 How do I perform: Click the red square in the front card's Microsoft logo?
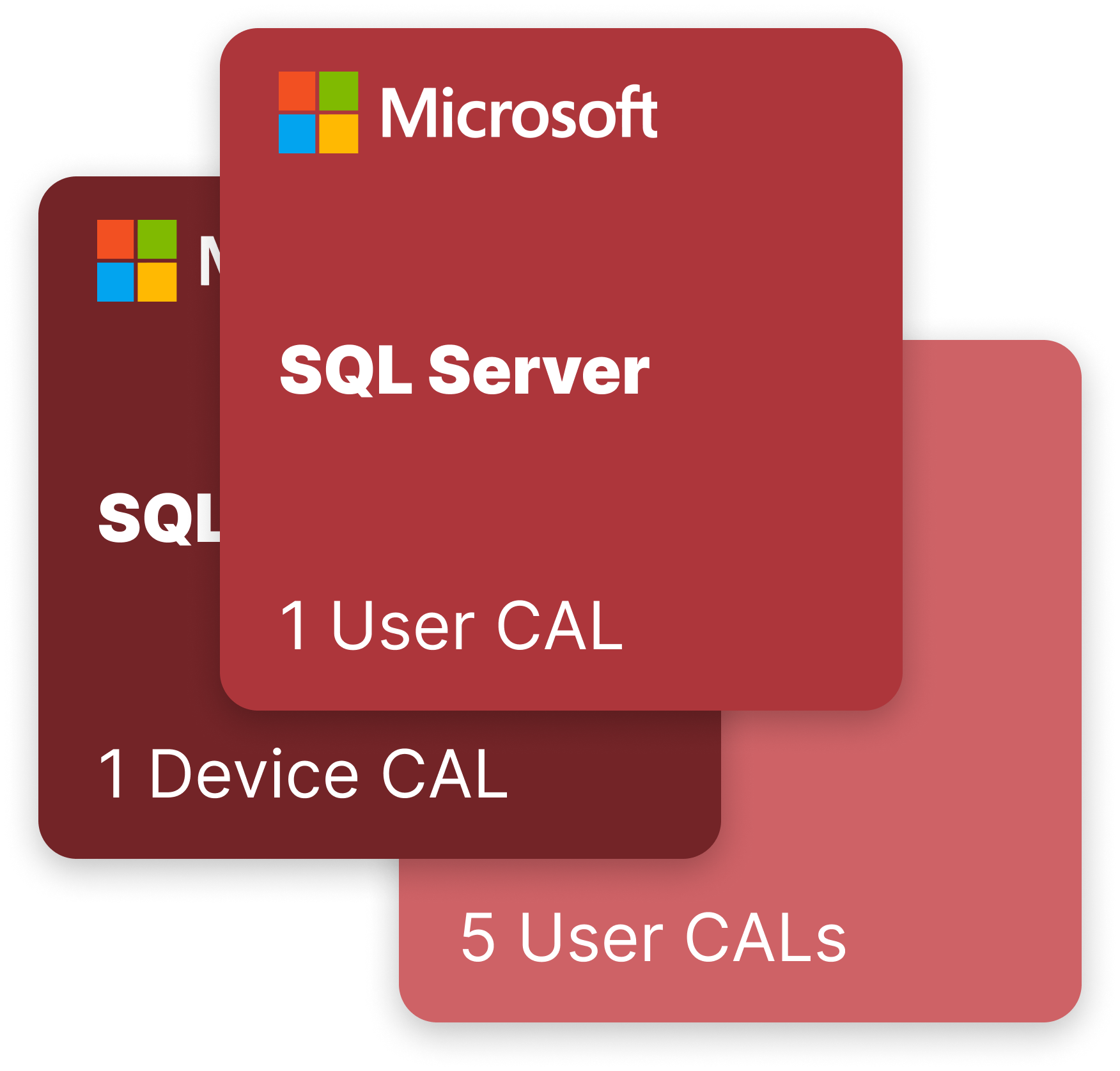[297, 91]
